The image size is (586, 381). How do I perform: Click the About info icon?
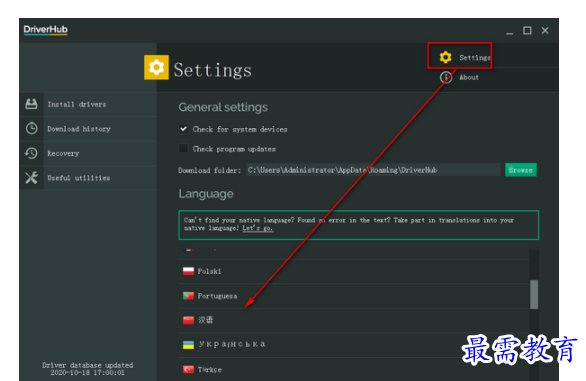point(445,77)
